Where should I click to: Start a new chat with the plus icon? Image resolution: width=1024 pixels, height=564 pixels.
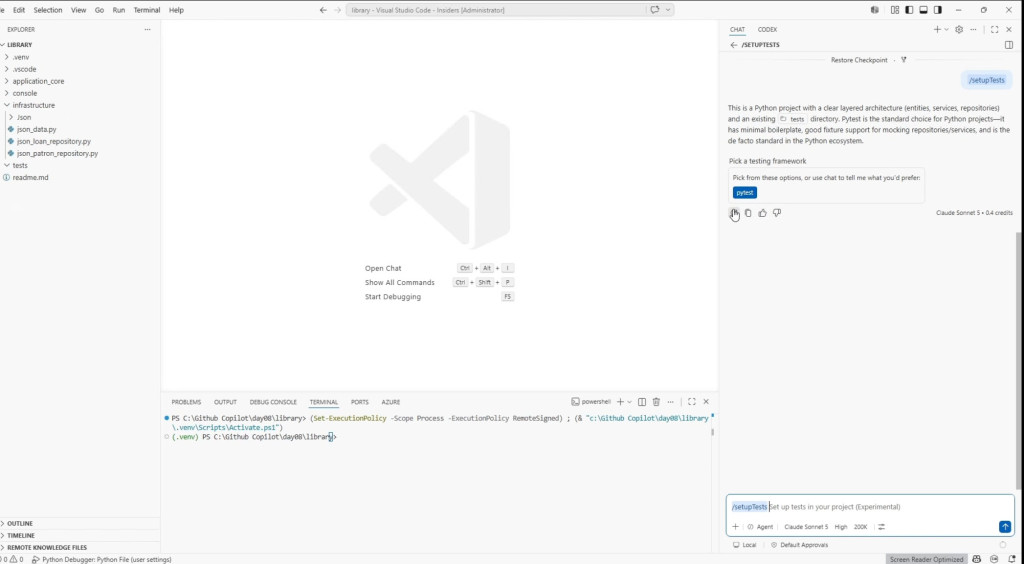click(x=937, y=29)
